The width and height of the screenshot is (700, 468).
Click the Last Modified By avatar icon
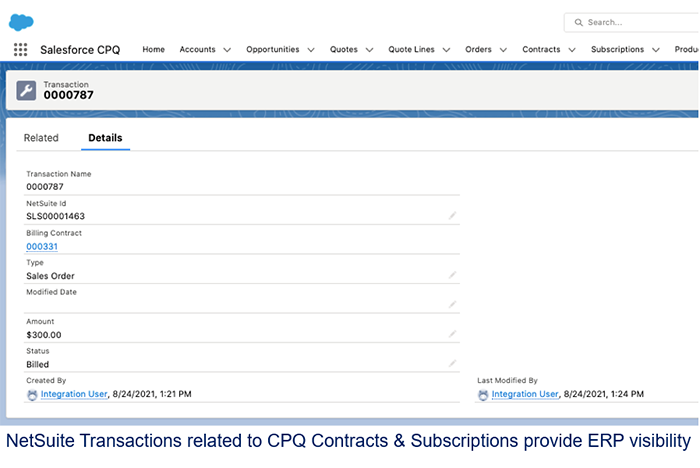(484, 395)
